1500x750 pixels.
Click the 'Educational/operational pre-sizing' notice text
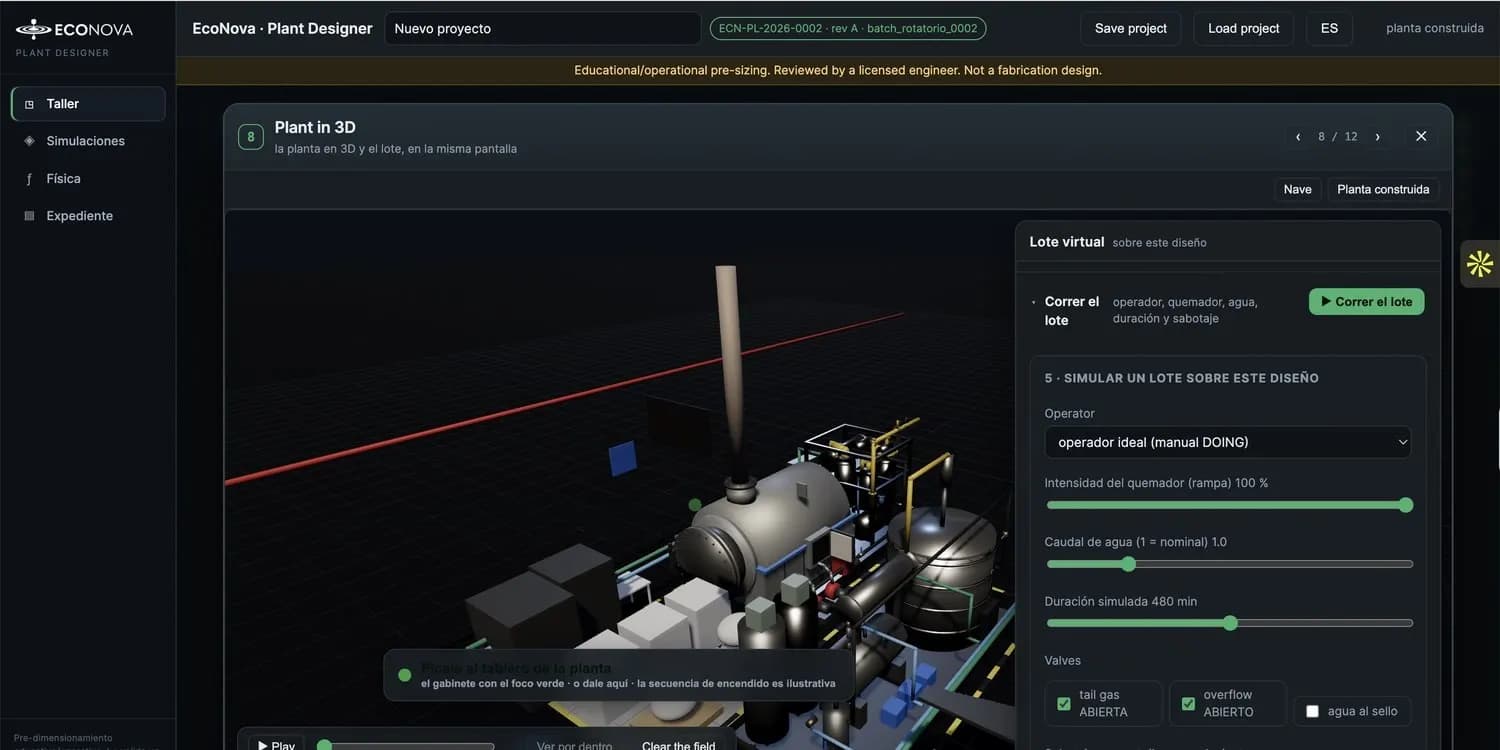tap(838, 70)
